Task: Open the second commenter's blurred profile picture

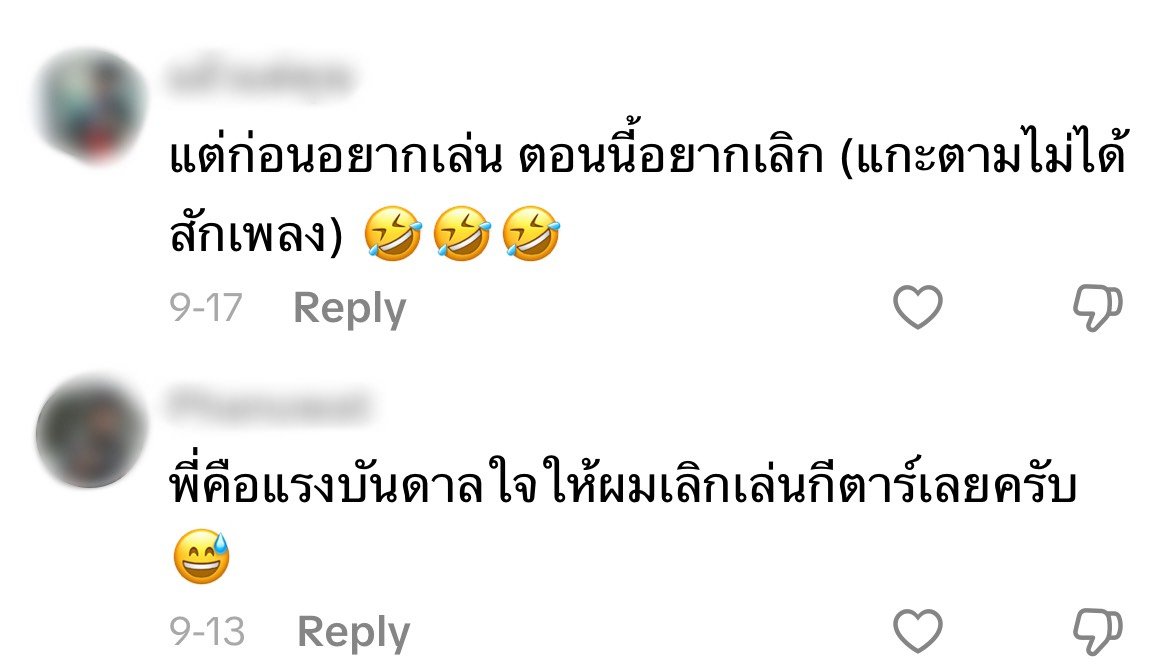Action: pos(91,432)
